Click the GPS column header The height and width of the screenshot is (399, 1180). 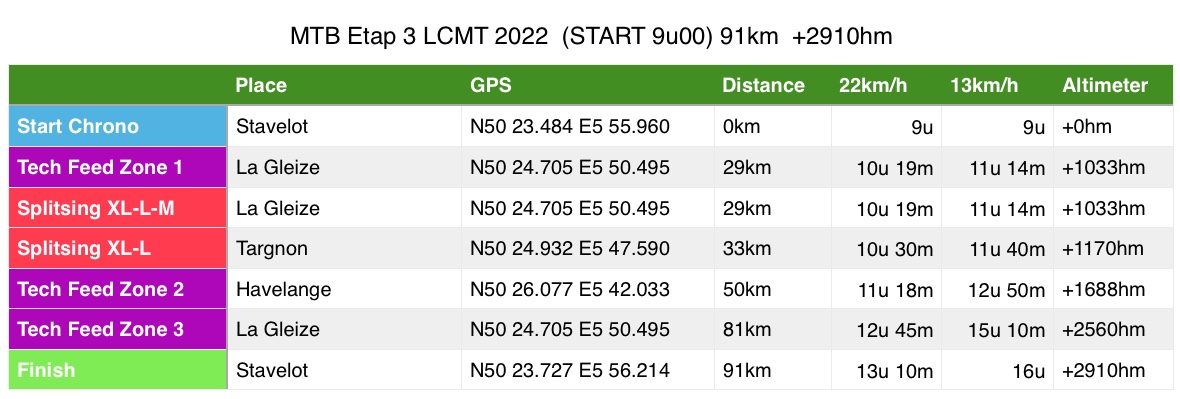[491, 86]
